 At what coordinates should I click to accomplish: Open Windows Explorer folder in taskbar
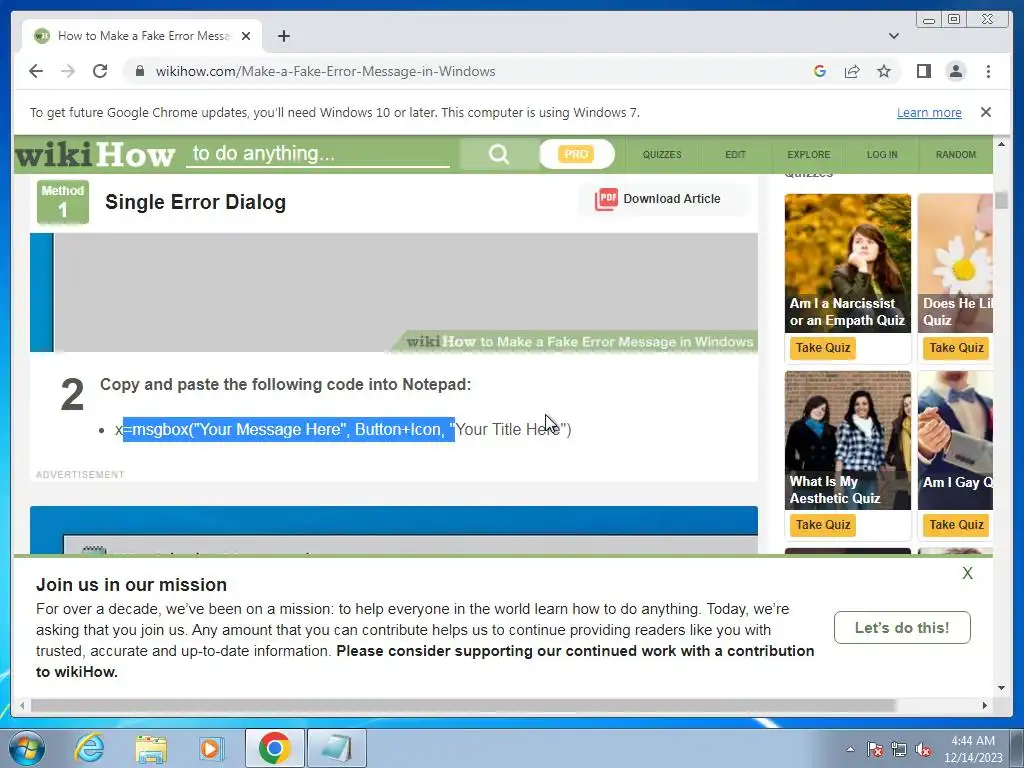coord(151,748)
